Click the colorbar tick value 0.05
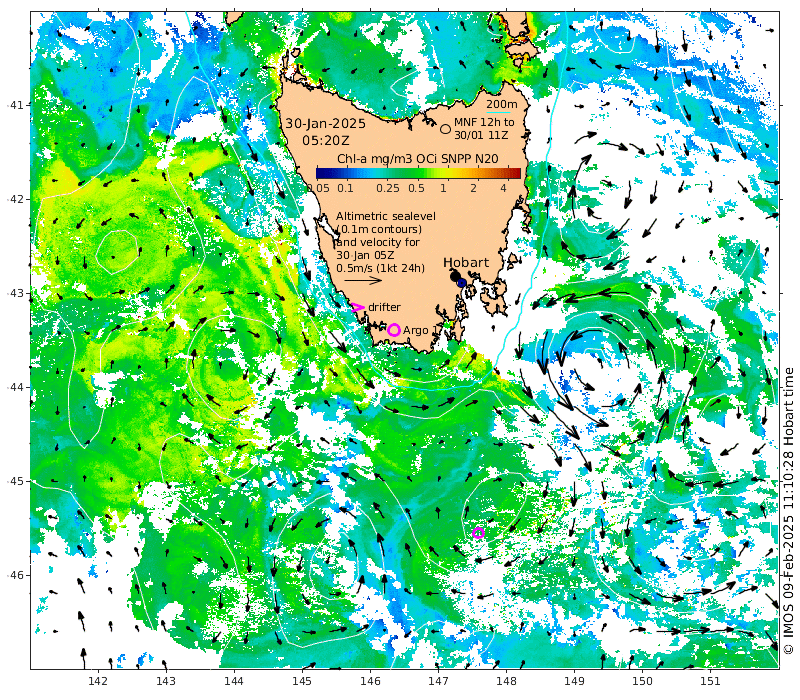Image resolution: width=800 pixels, height=700 pixels. [318, 188]
